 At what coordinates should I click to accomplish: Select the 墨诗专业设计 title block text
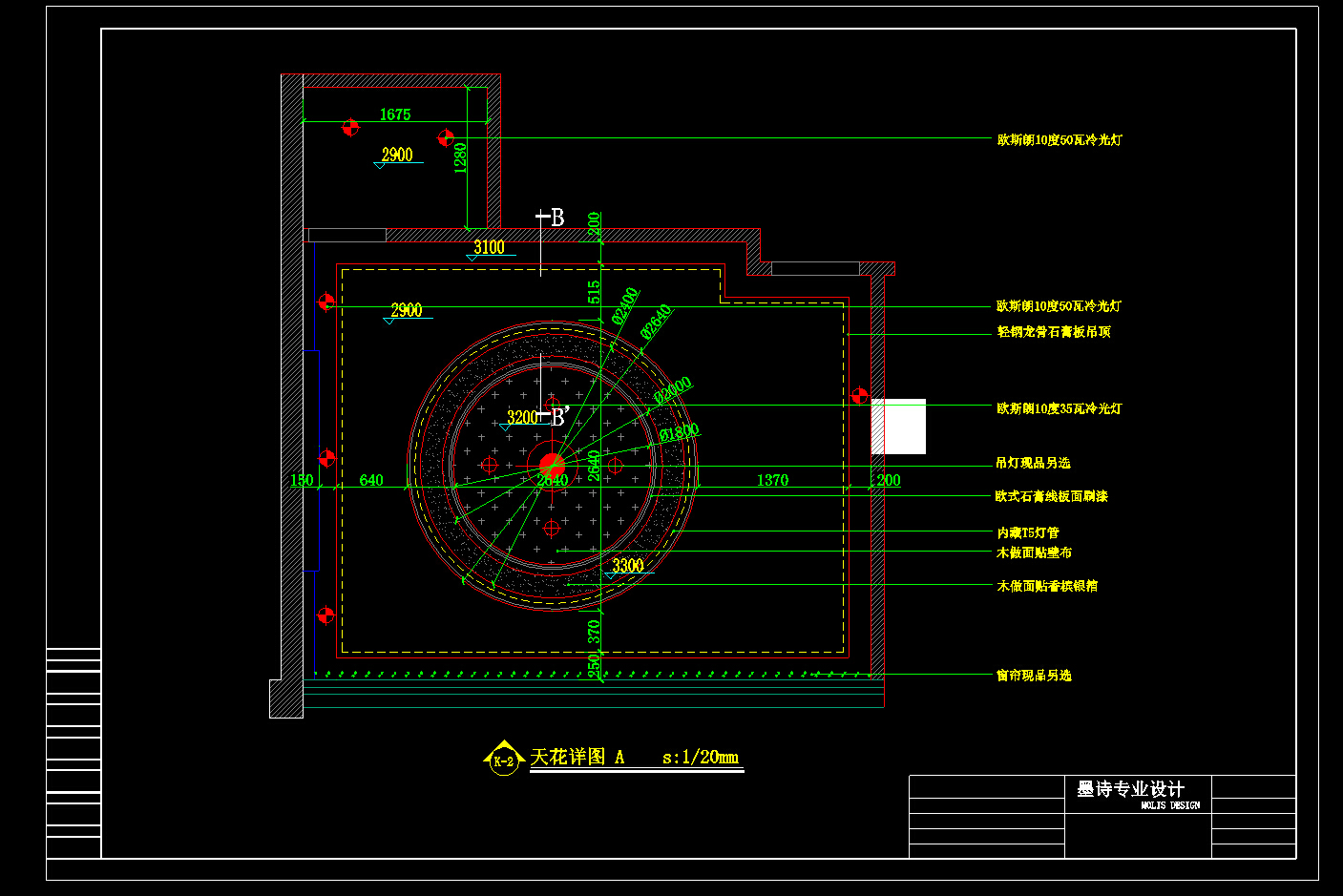[1130, 789]
